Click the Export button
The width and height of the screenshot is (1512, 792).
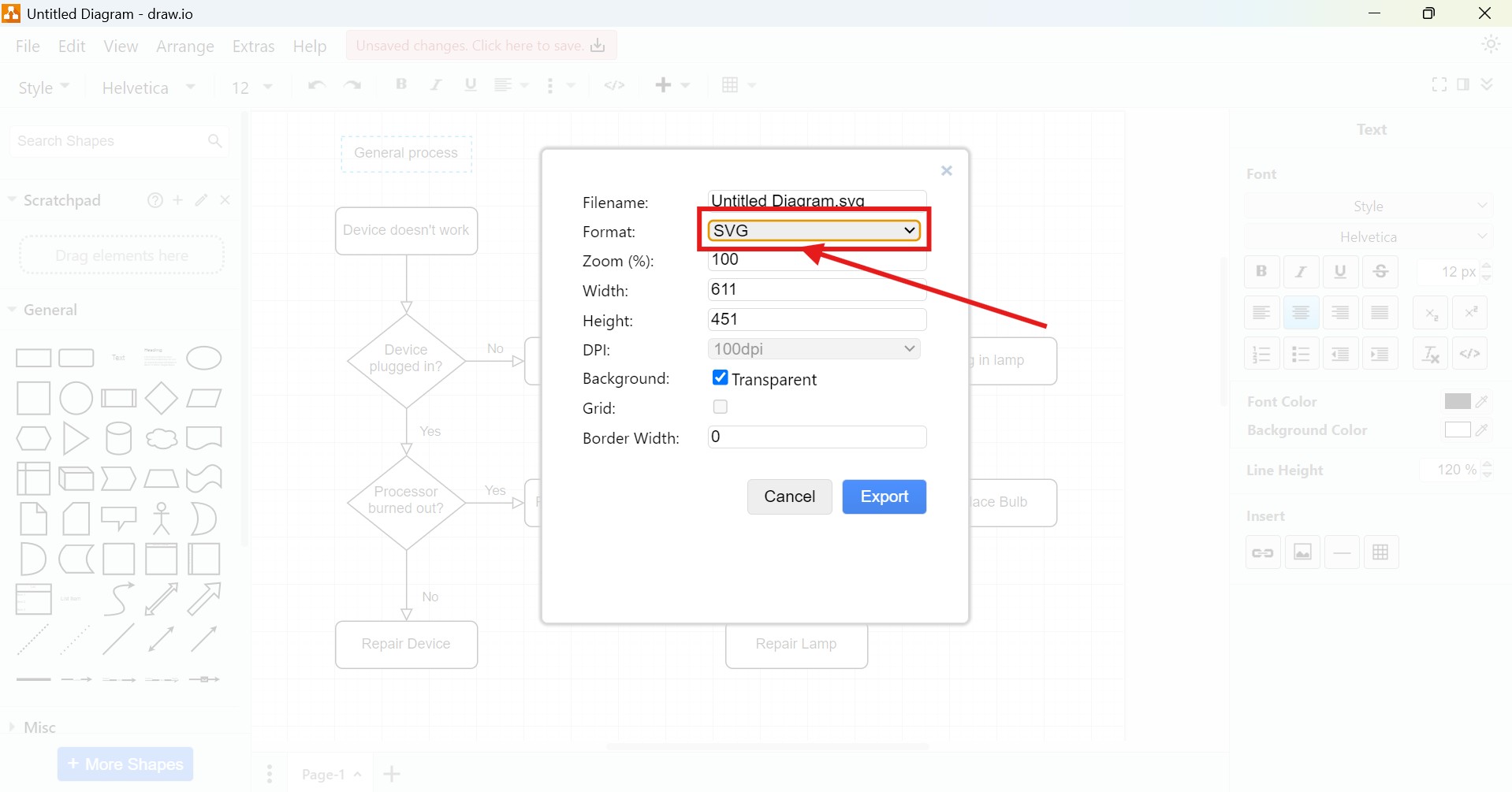click(883, 496)
